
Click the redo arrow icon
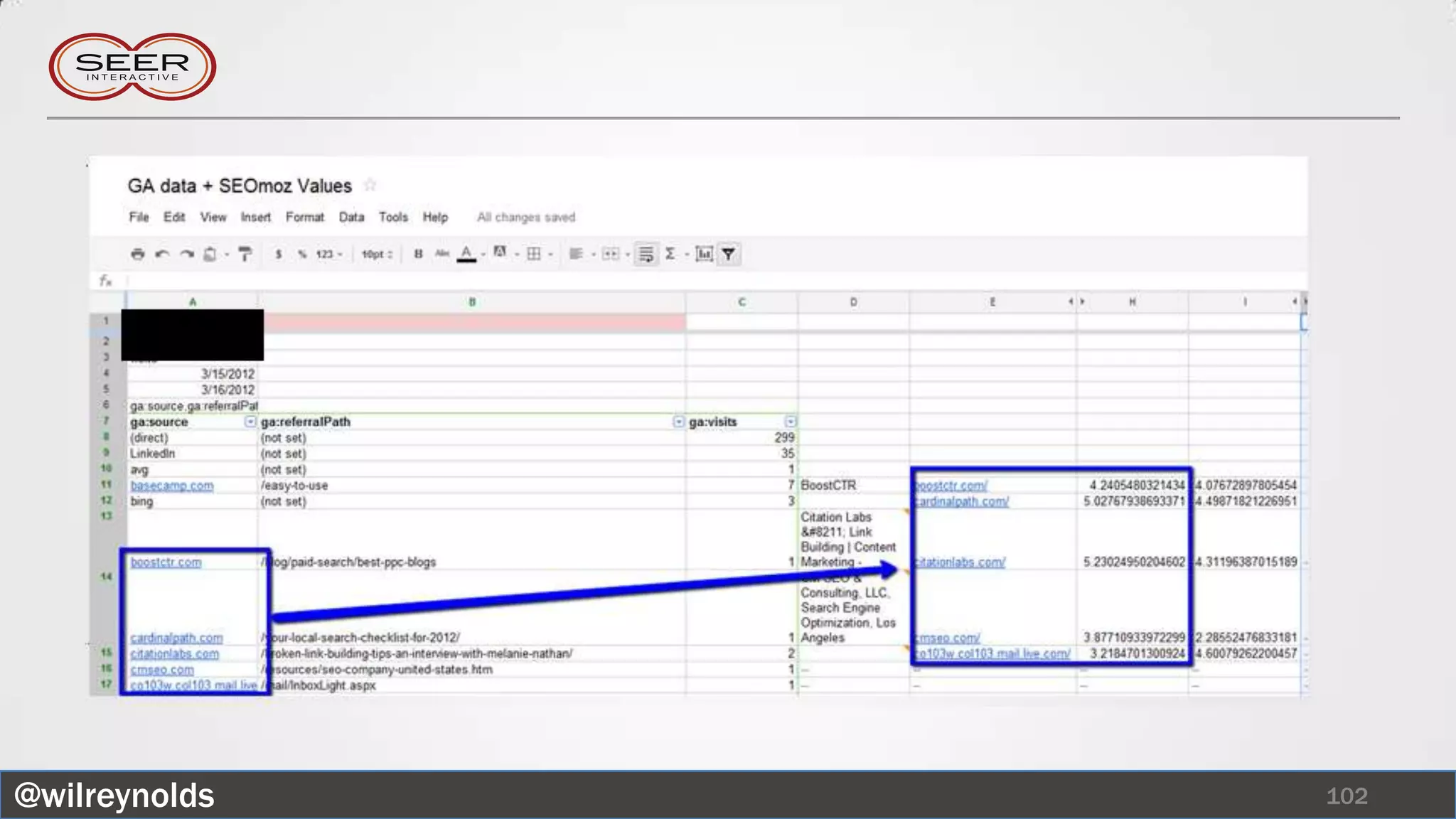tap(186, 254)
